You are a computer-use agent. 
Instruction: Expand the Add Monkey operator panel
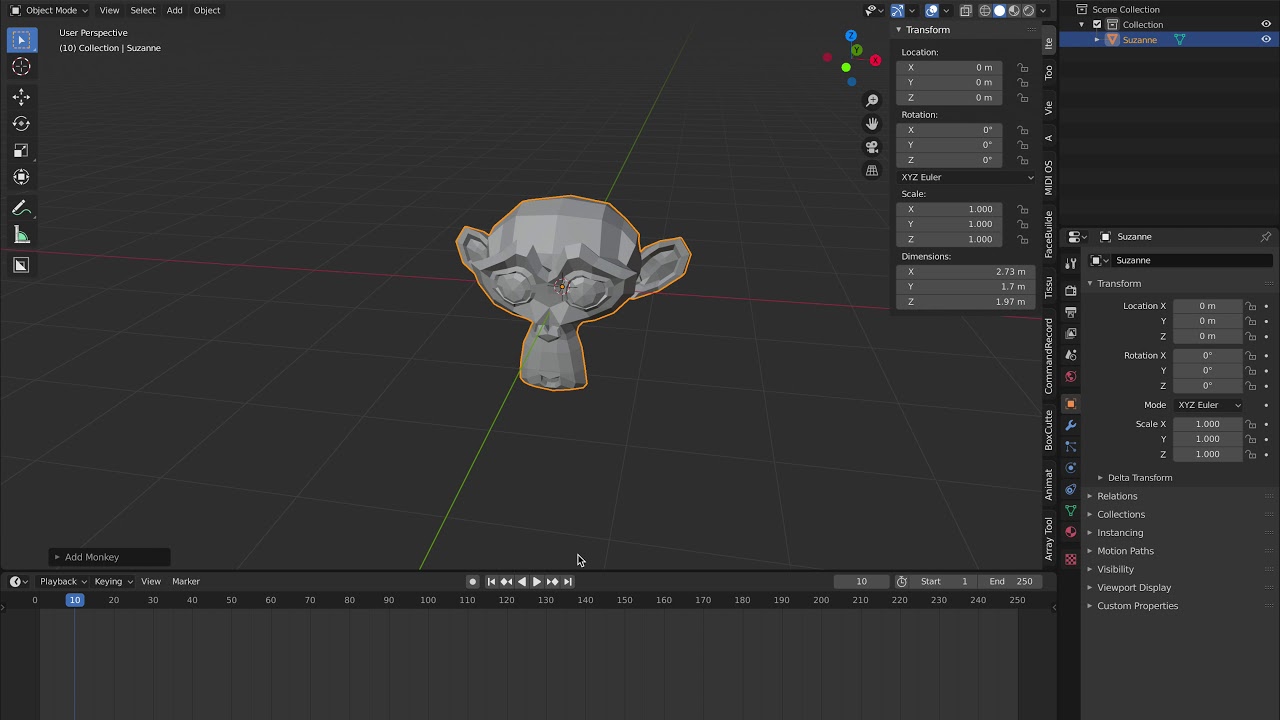110,557
